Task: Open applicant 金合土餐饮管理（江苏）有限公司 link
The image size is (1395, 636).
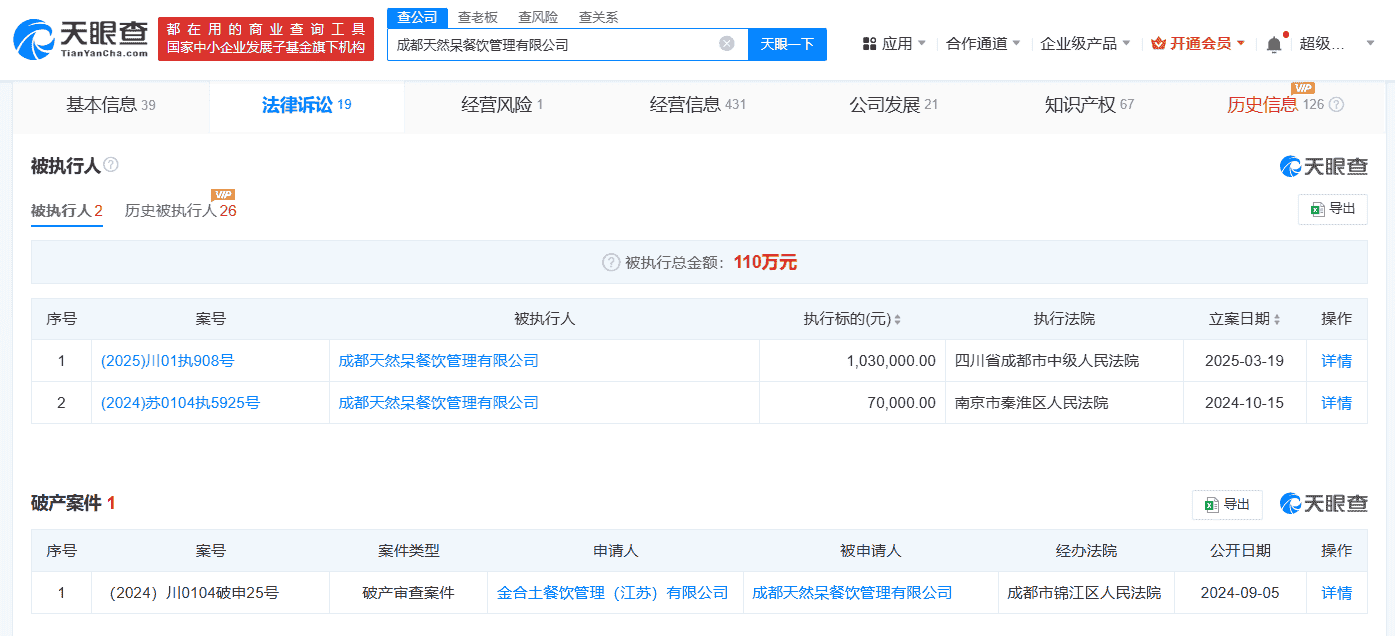Action: 612,593
